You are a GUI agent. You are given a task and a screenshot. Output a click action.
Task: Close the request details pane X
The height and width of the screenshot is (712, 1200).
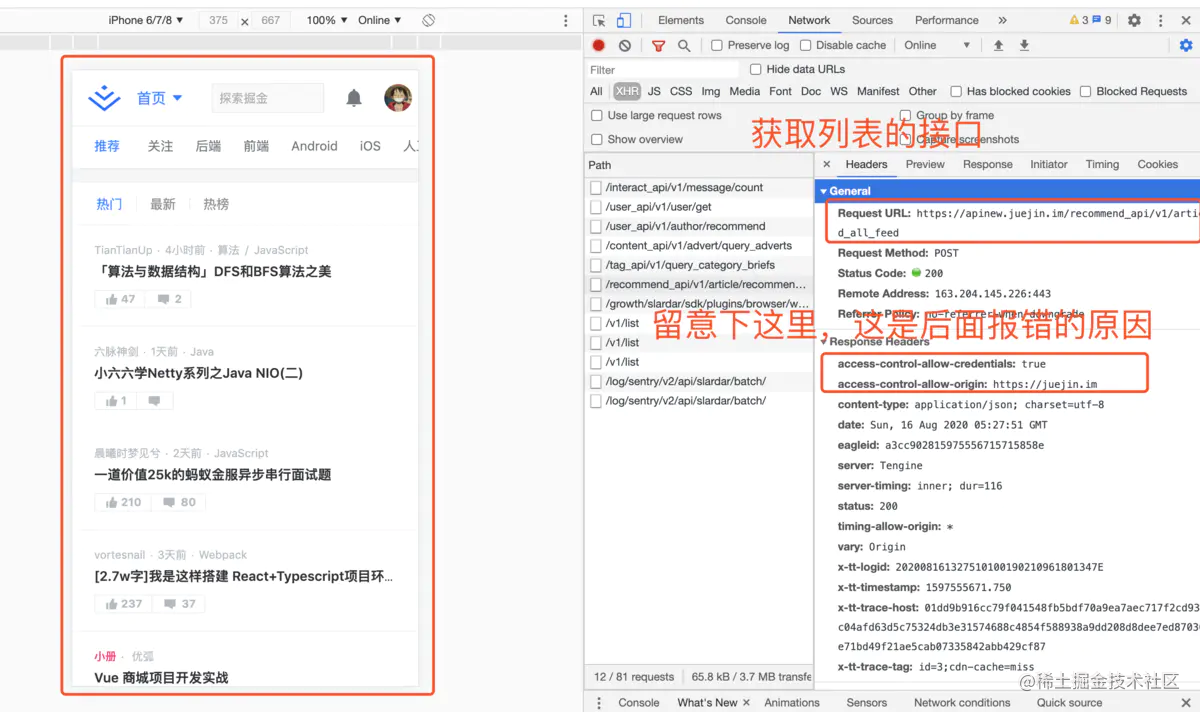[827, 164]
